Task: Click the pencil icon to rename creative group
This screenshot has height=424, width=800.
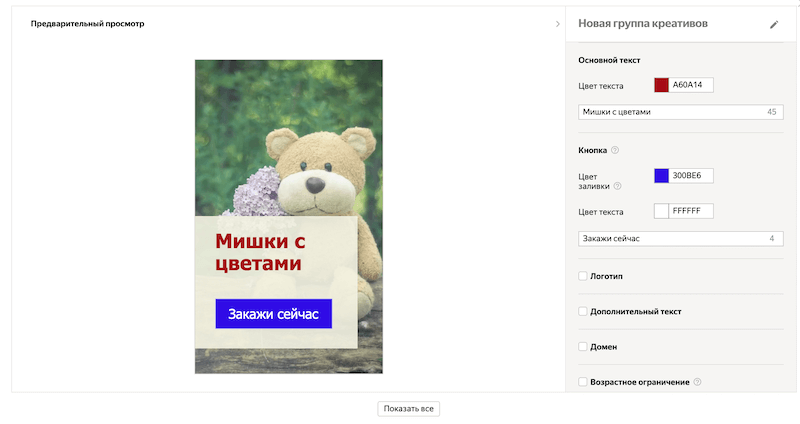Action: pyautogui.click(x=773, y=24)
